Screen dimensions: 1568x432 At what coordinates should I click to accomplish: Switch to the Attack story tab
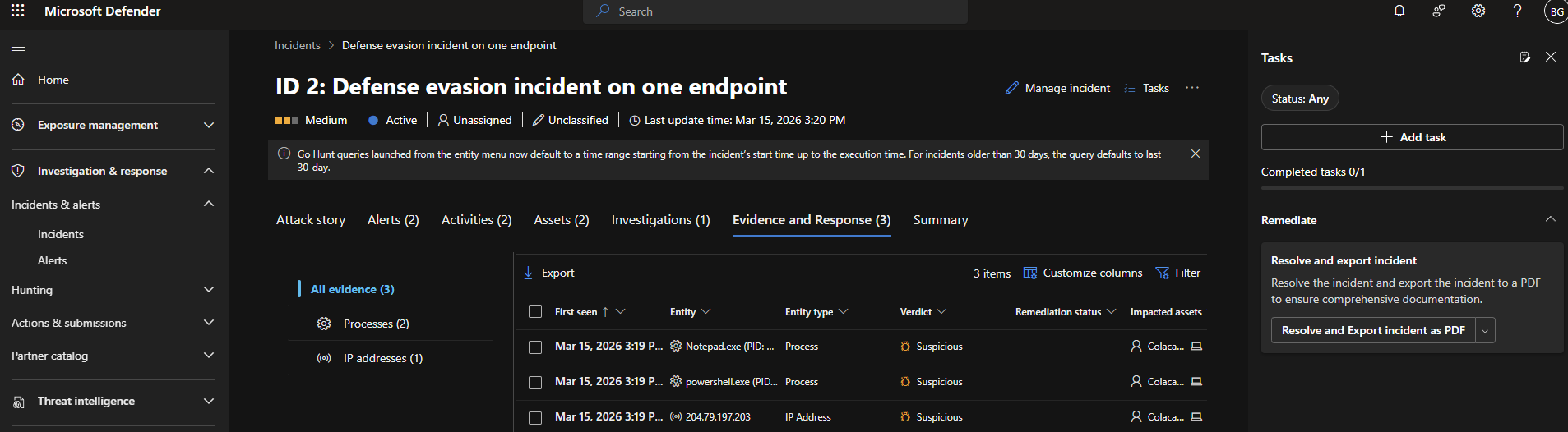pos(311,220)
